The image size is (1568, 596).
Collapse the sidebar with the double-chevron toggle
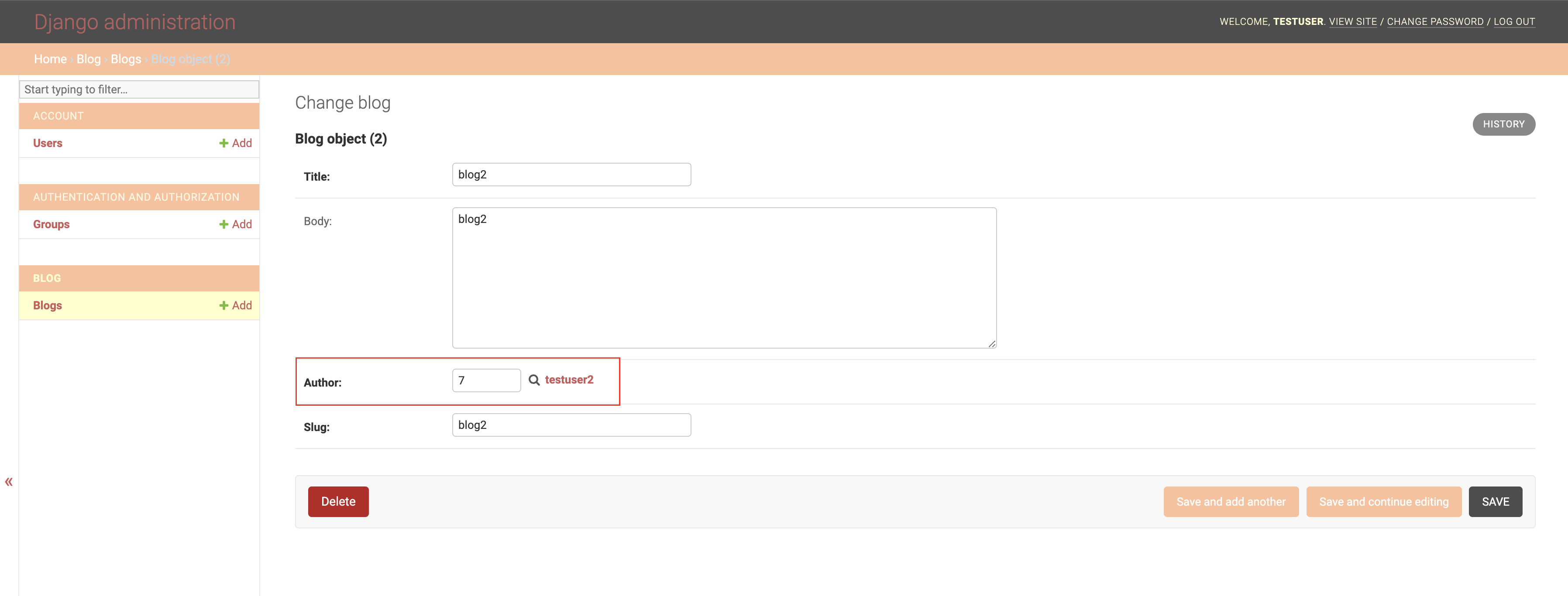(9, 482)
